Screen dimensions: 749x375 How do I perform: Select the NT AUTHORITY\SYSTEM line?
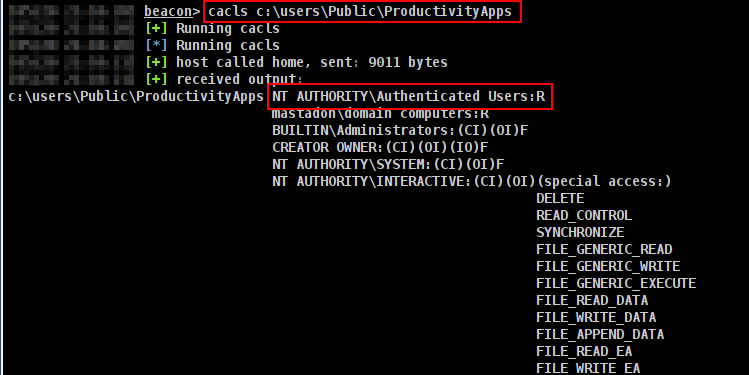[x=388, y=165]
